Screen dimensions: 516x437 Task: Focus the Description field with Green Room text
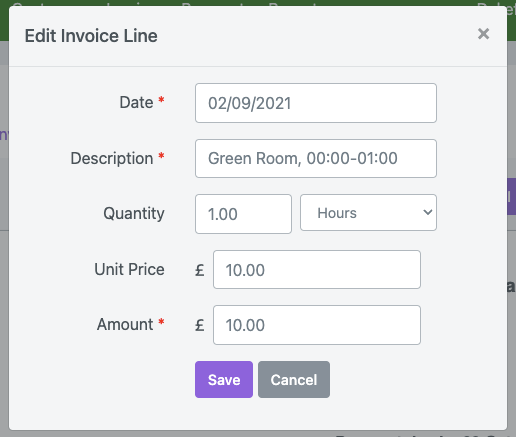click(316, 158)
